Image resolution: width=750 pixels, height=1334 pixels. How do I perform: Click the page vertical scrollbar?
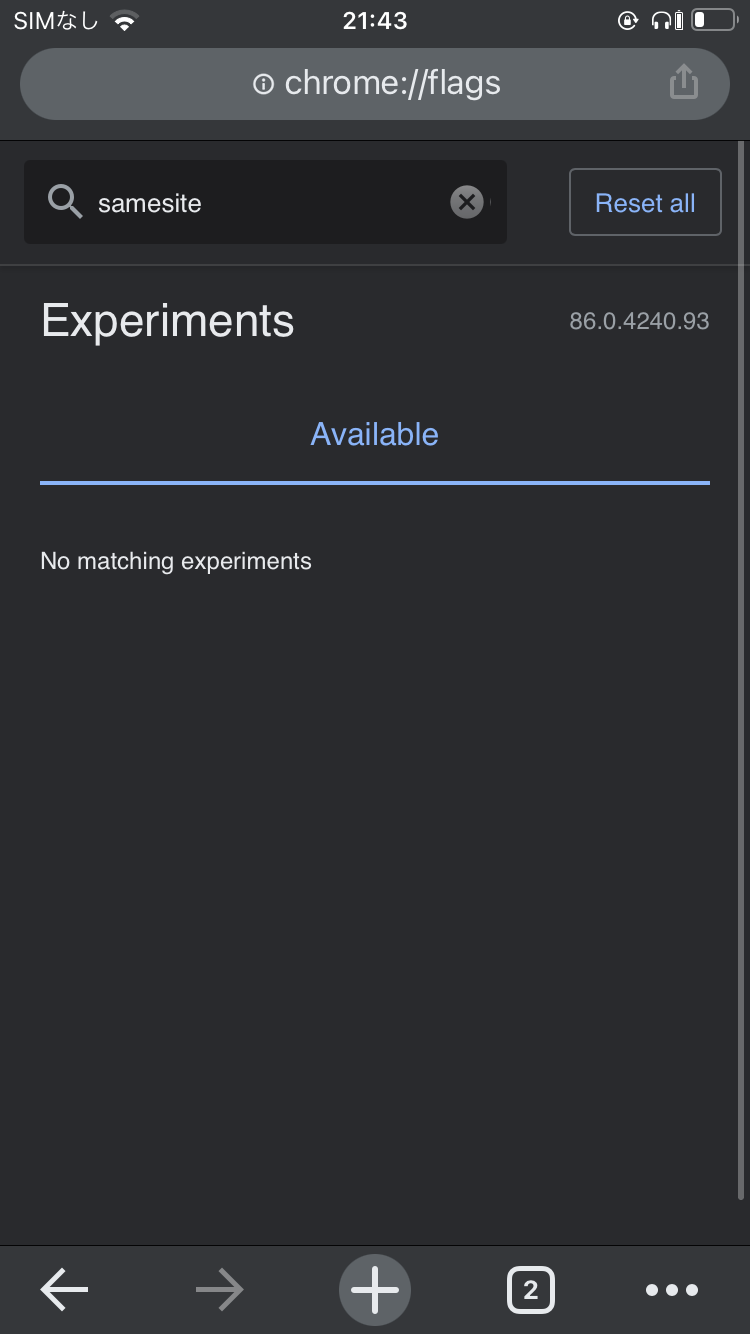[741, 670]
